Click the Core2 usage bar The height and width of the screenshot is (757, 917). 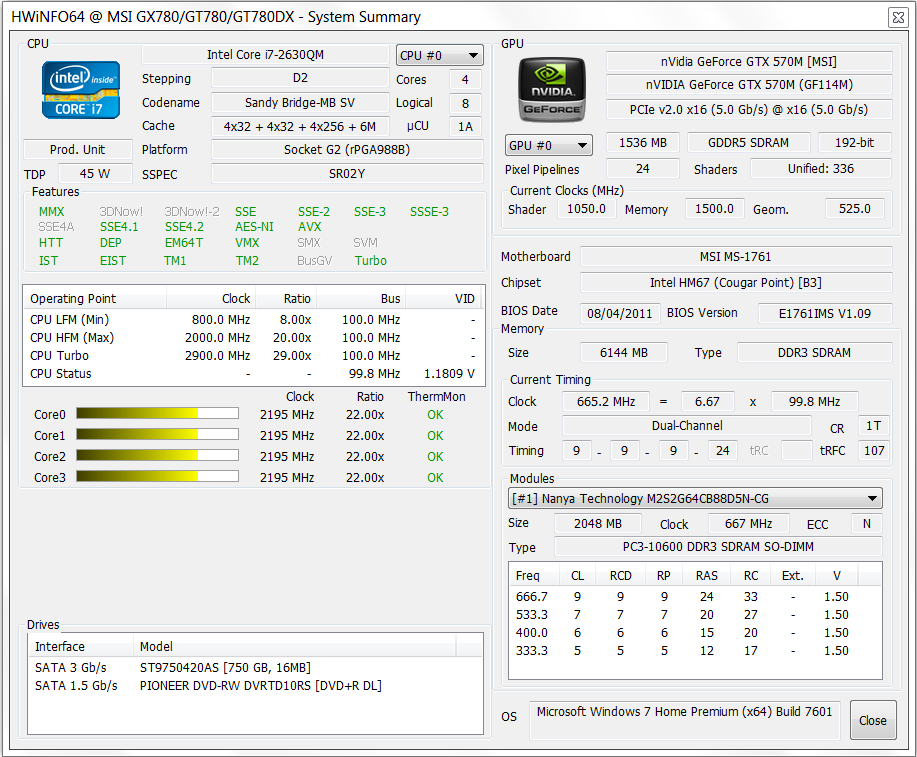click(157, 456)
